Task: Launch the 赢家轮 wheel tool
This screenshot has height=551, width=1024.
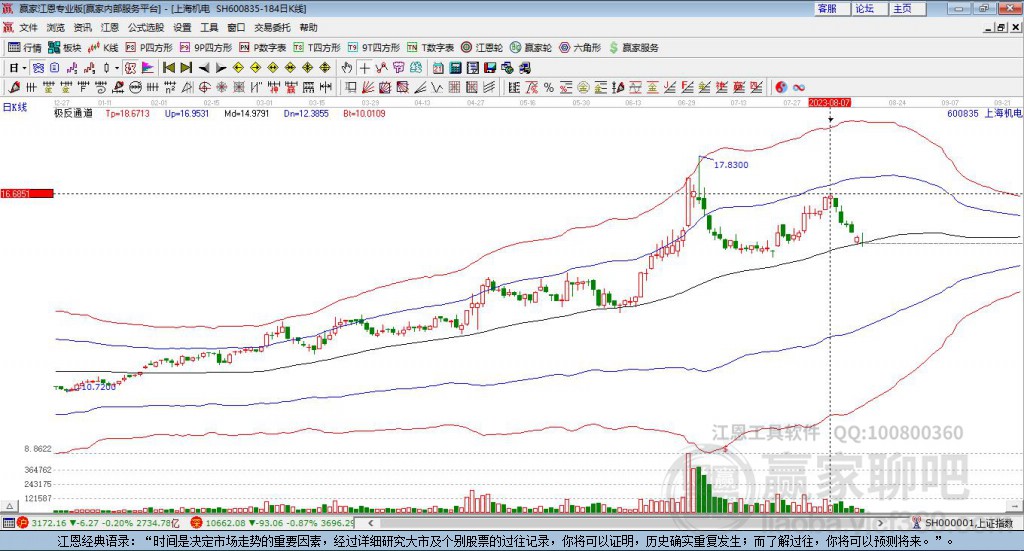Action: (x=531, y=48)
